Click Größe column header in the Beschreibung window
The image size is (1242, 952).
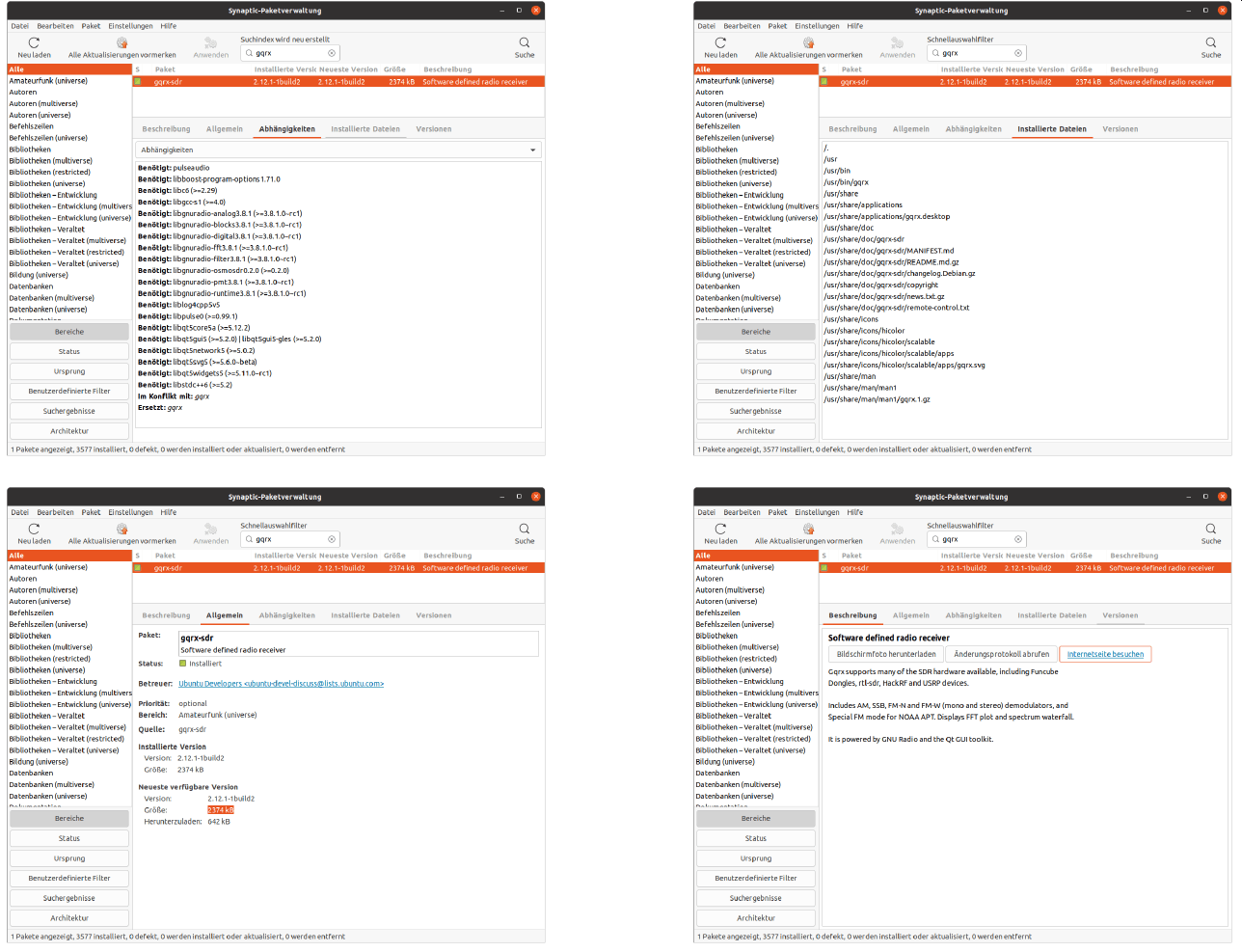click(1082, 556)
